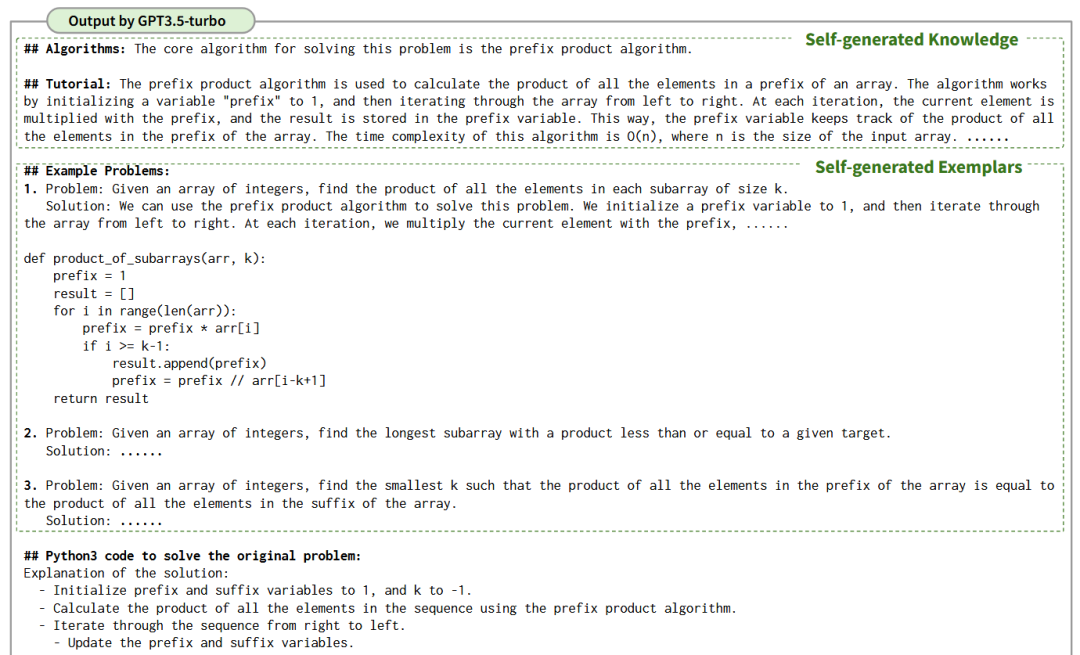The image size is (1080, 655).
Task: Click the "## Tutorial:" heading text
Action: (68, 84)
